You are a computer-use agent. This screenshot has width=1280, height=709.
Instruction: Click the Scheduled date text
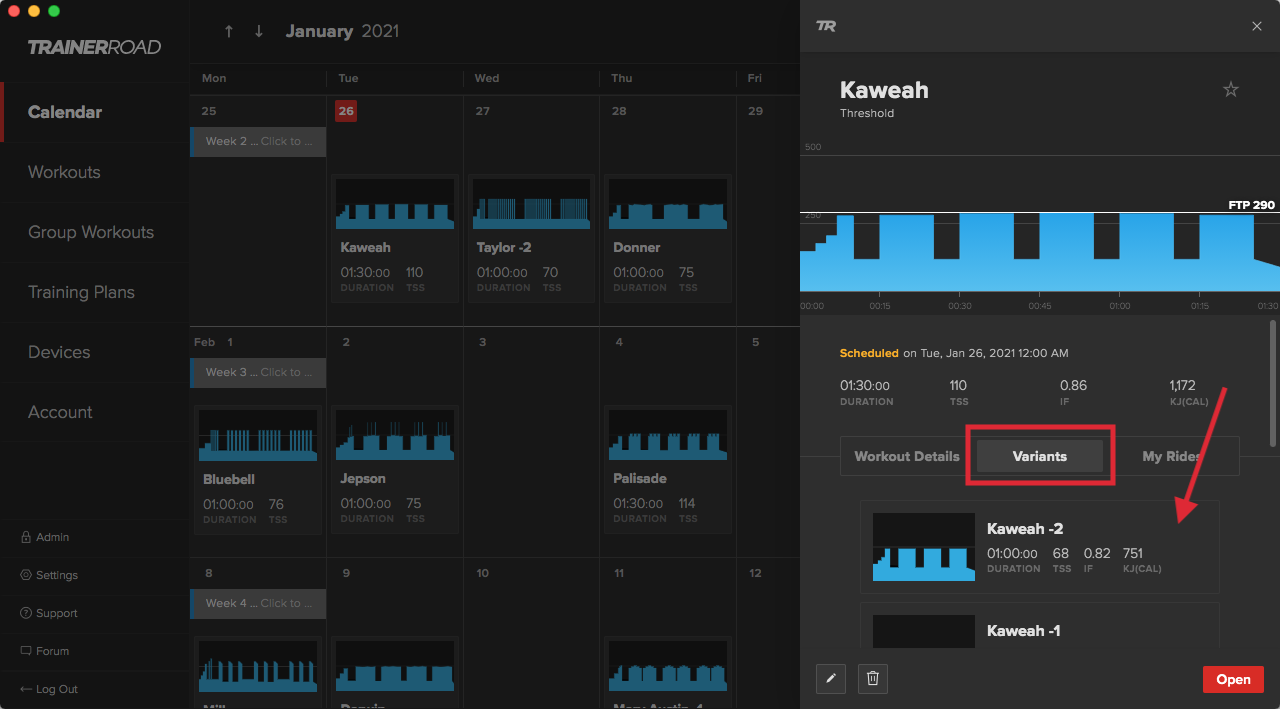pyautogui.click(x=954, y=353)
